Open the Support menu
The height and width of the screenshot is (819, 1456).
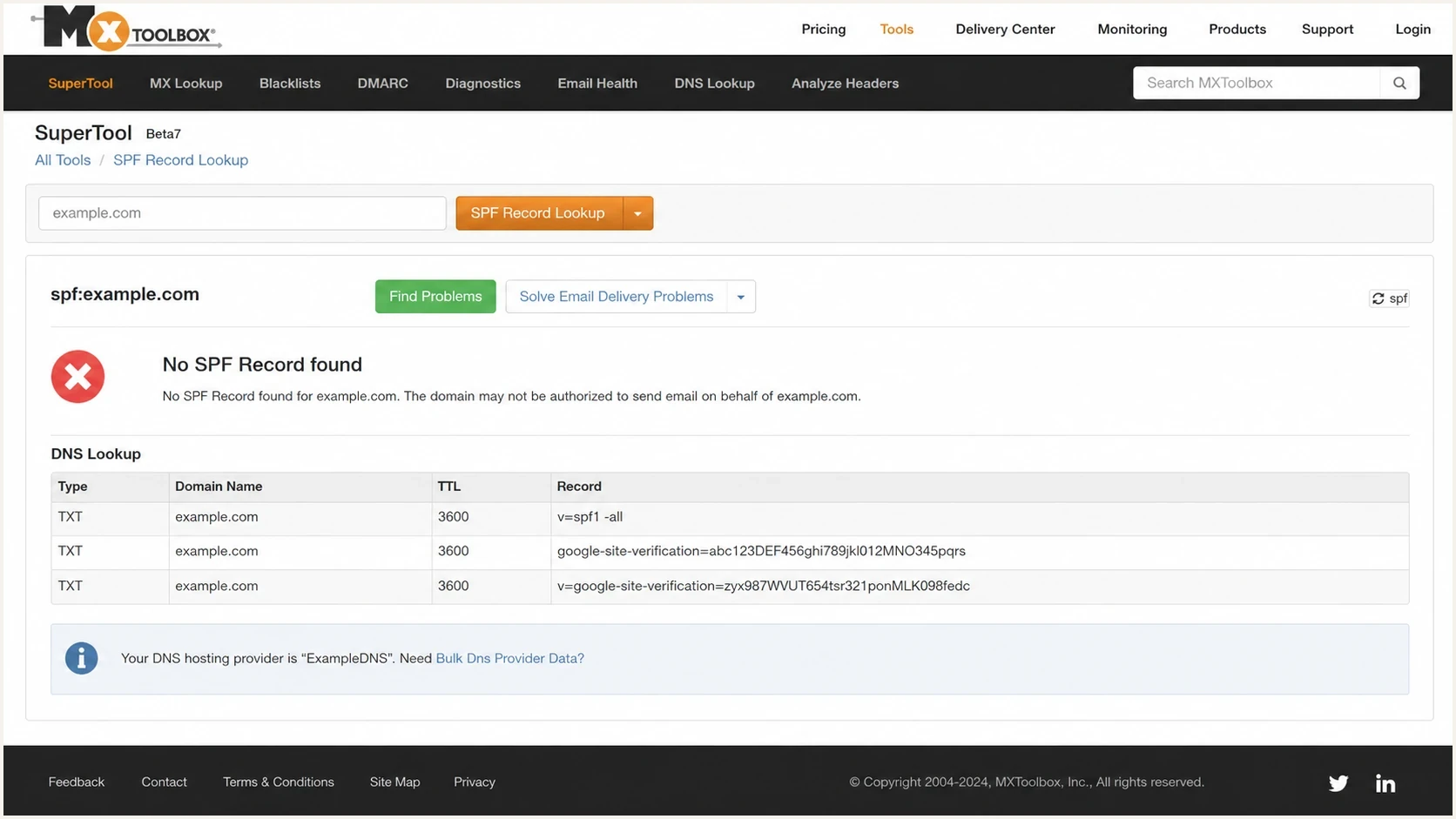point(1327,29)
